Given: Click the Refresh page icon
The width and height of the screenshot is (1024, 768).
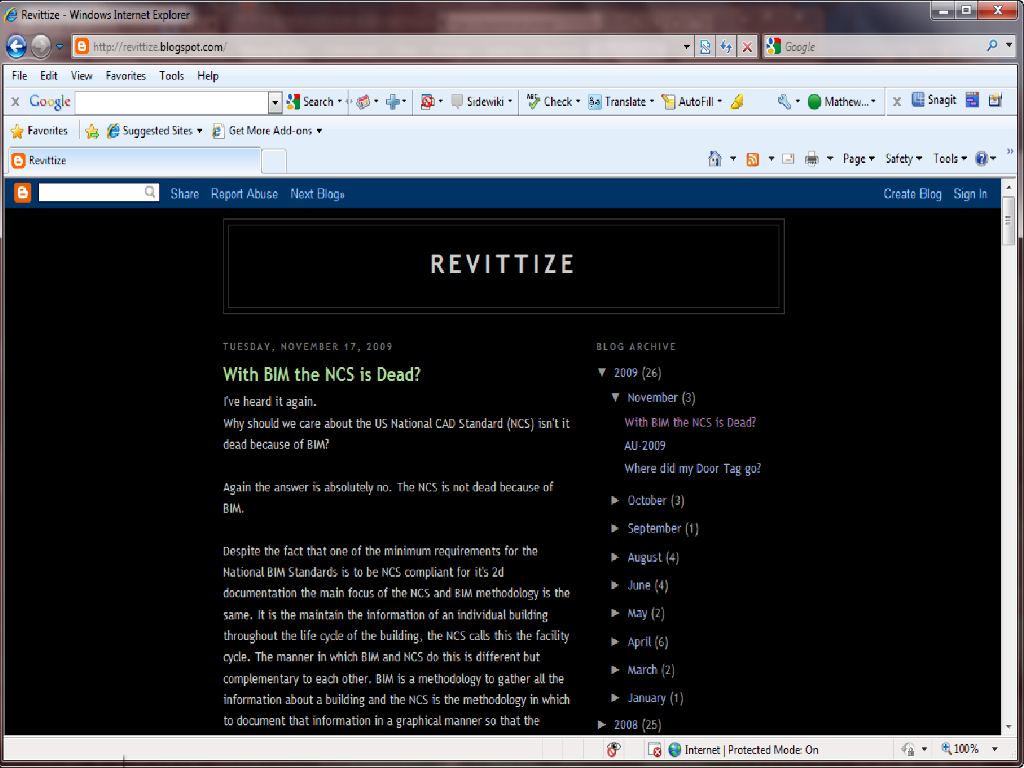Looking at the screenshot, I should [x=726, y=47].
